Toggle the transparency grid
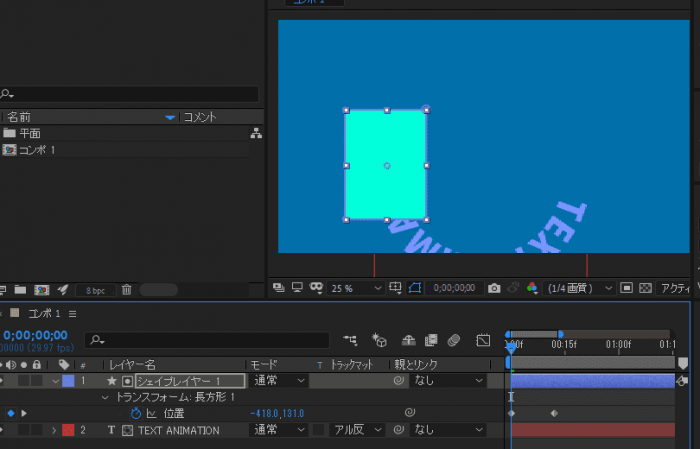This screenshot has width=700, height=449. click(645, 288)
